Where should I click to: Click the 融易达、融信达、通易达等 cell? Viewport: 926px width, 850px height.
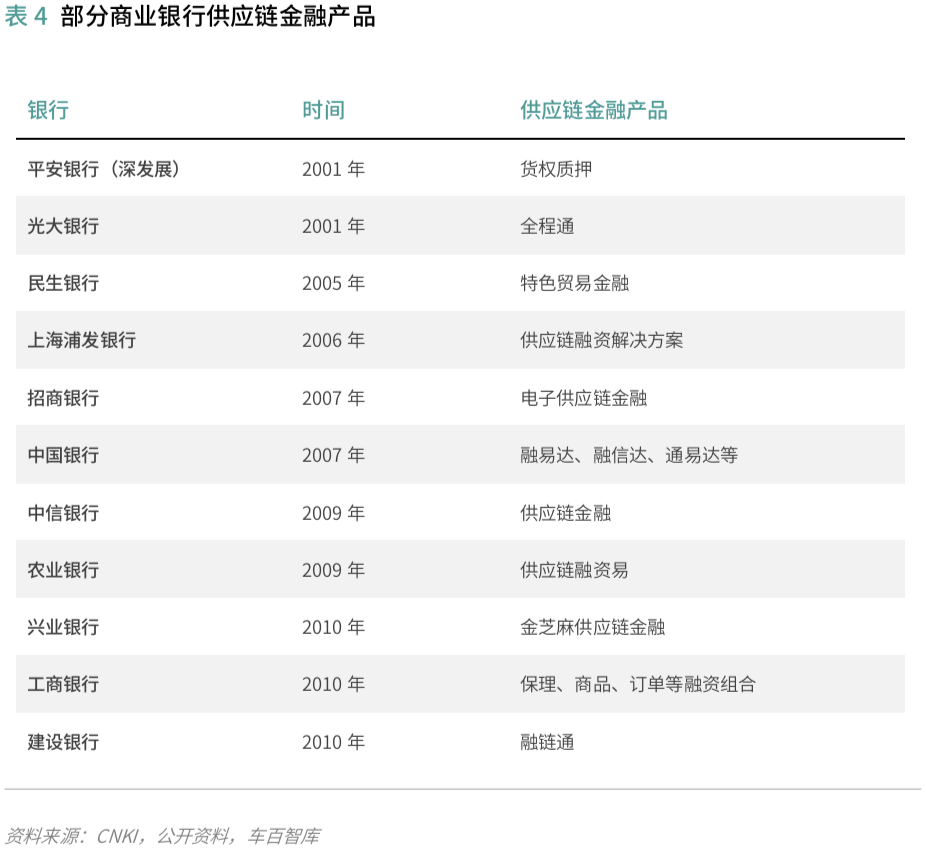[x=629, y=455]
